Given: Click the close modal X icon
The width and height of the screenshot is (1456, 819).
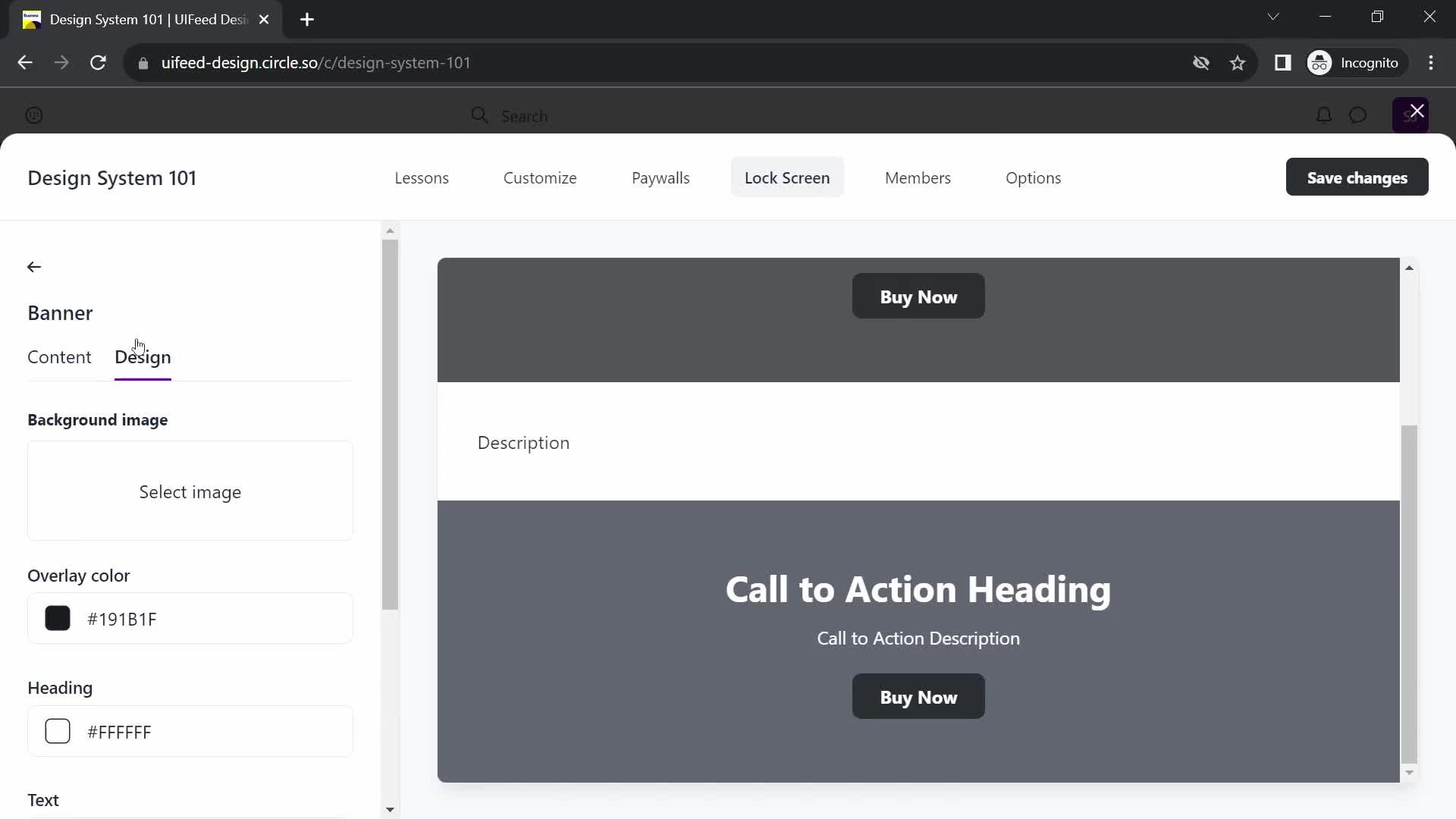Looking at the screenshot, I should [x=1418, y=111].
